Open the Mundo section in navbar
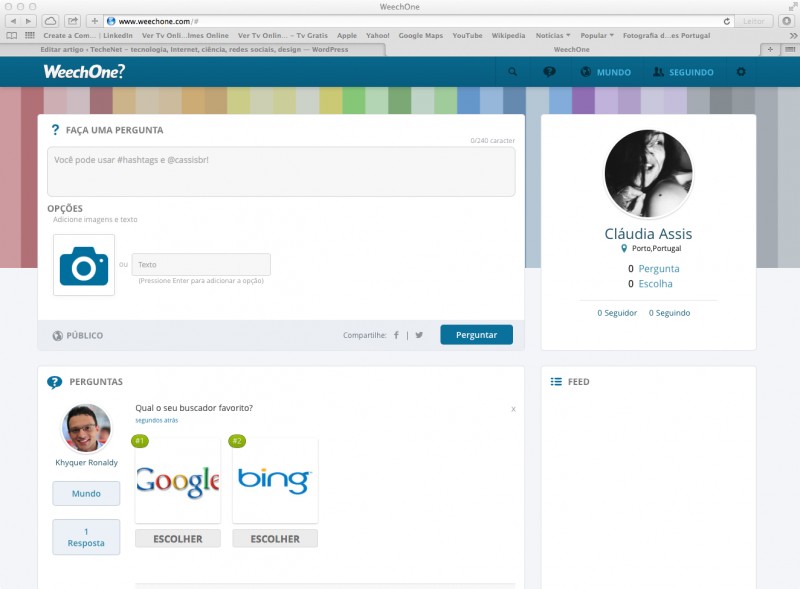The image size is (800, 589). click(x=606, y=72)
